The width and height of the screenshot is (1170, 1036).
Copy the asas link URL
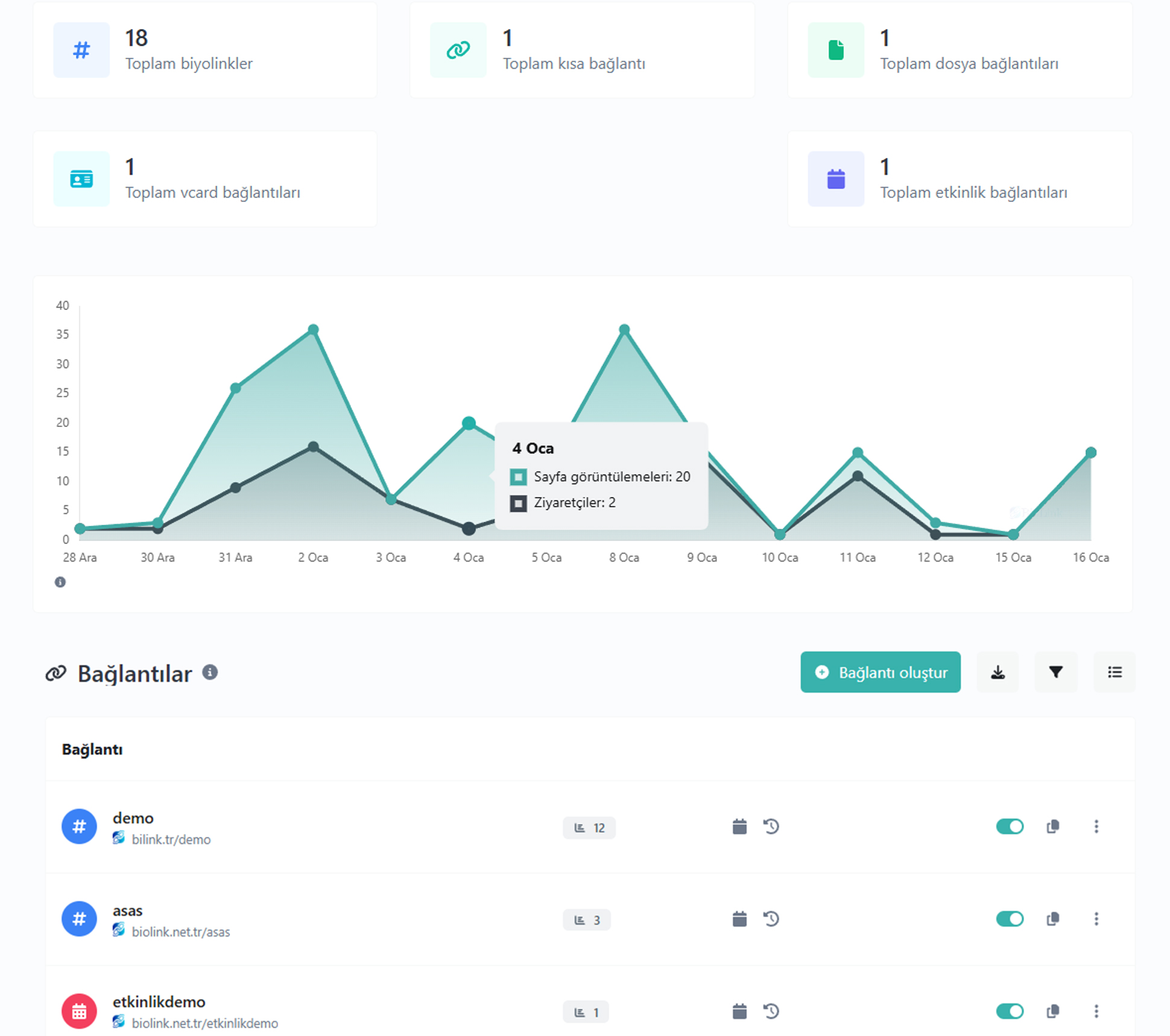1053,918
